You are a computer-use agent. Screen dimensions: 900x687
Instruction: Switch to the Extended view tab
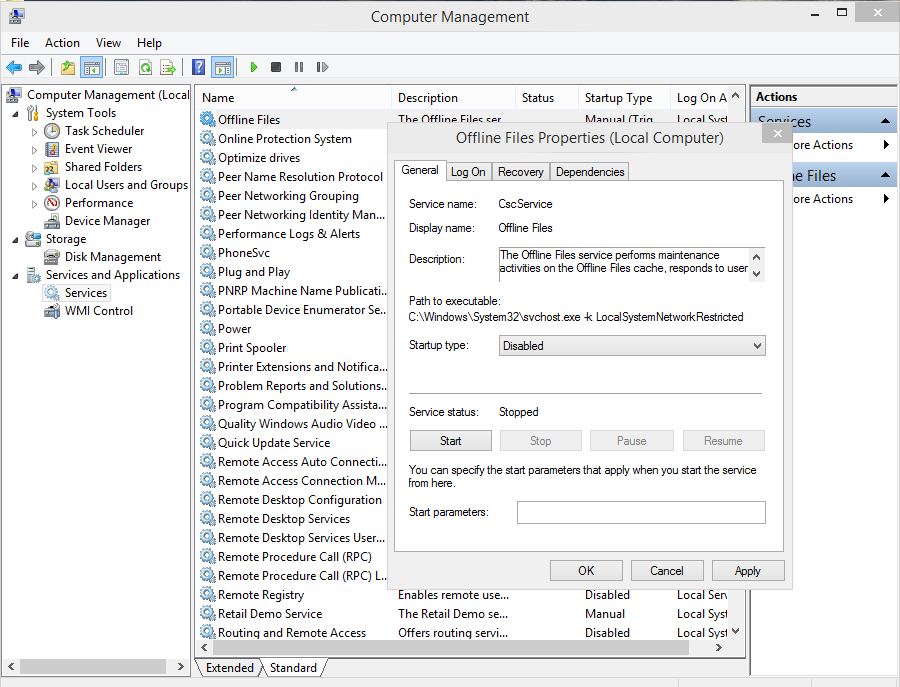[x=230, y=667]
